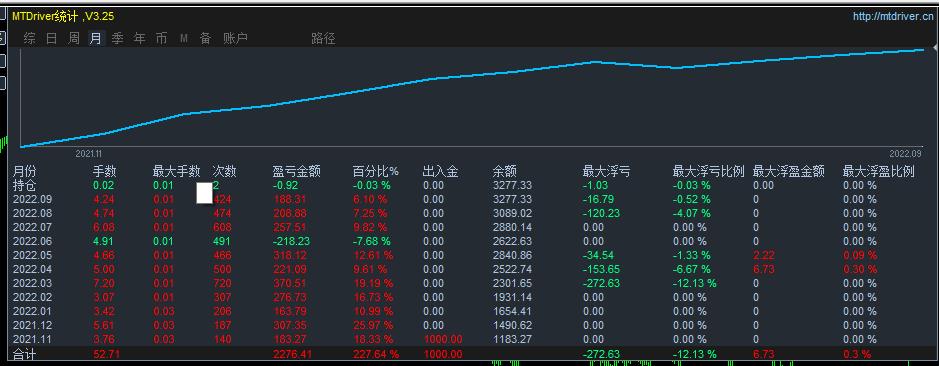939x366 pixels.
Task: Open the http://mtdriver.cn link
Action: click(x=892, y=16)
